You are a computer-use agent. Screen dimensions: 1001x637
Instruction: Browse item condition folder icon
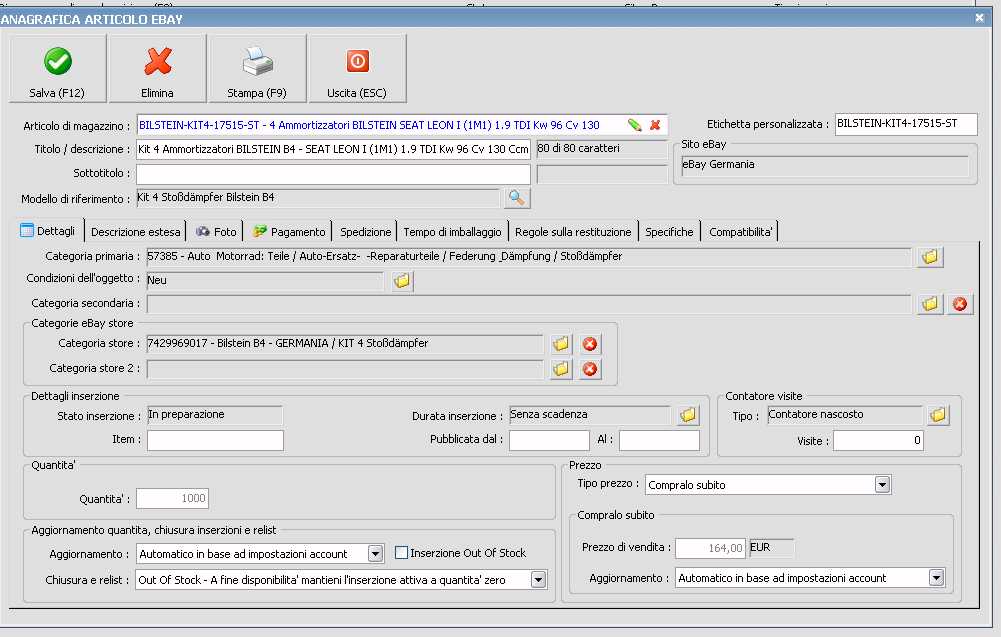click(402, 281)
